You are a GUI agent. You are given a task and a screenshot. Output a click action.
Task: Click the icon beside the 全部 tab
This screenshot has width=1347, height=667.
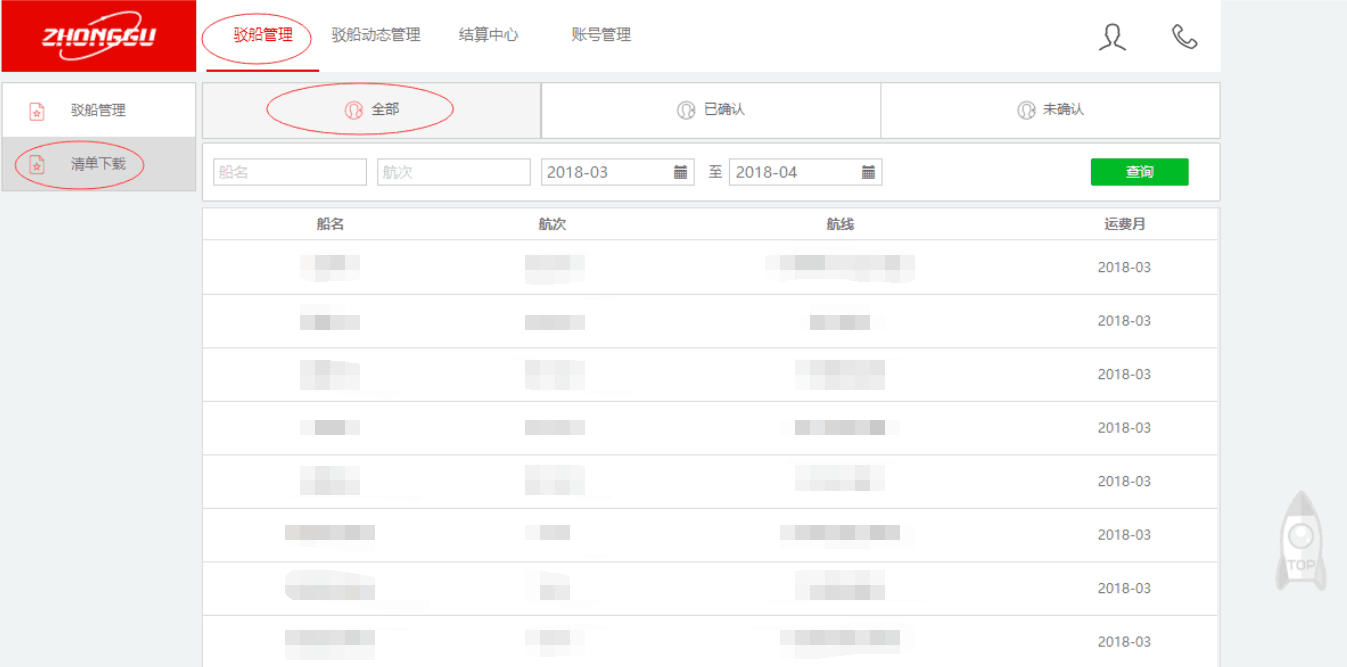tap(353, 110)
